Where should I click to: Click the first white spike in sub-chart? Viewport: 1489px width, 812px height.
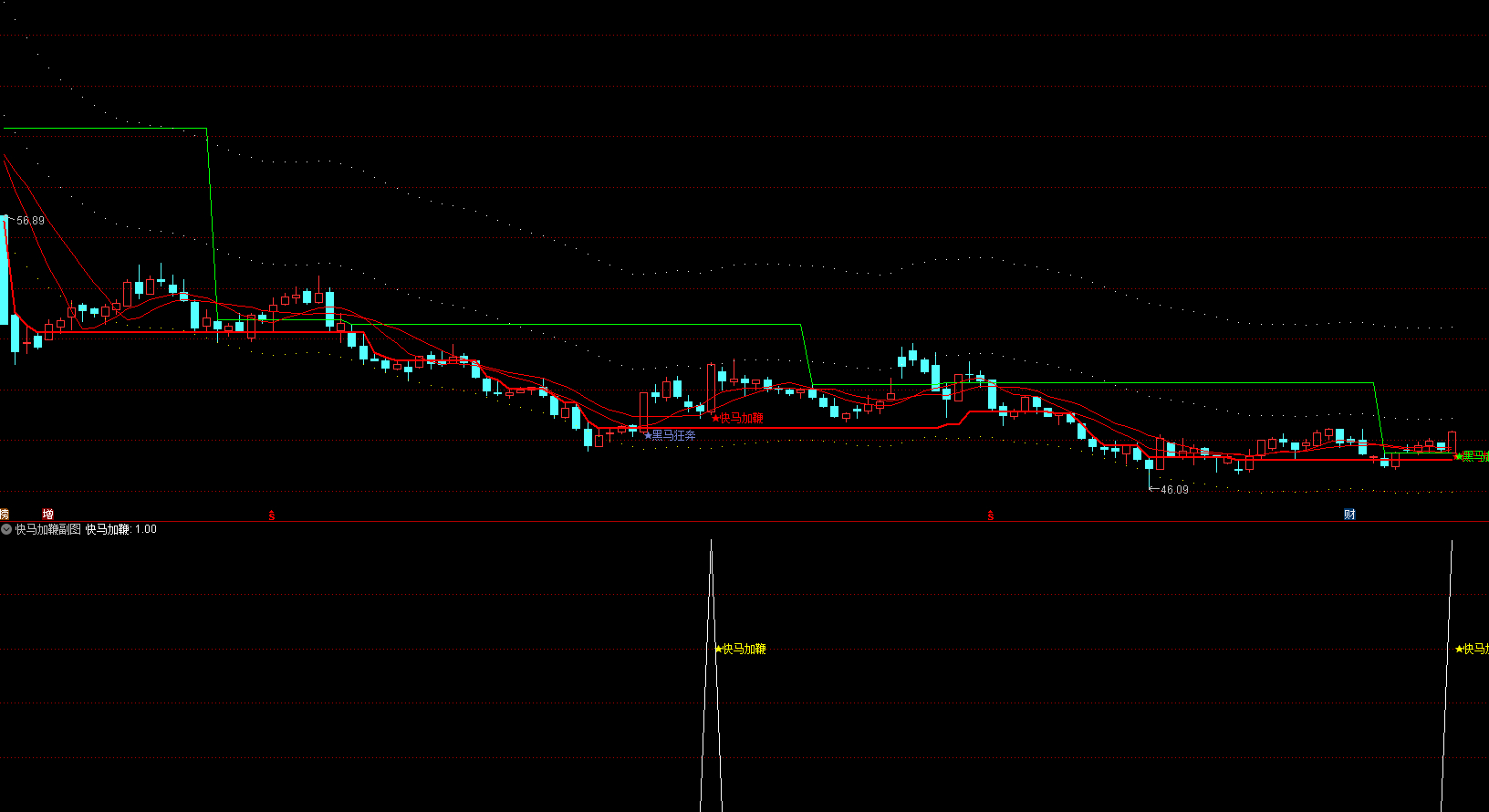pos(711,639)
